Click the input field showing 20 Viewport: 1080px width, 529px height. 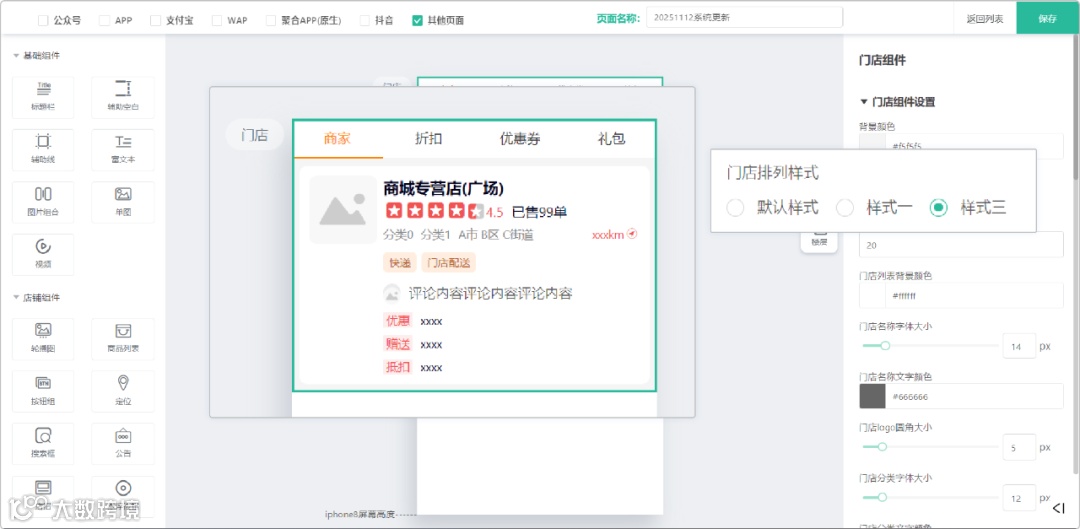(962, 245)
